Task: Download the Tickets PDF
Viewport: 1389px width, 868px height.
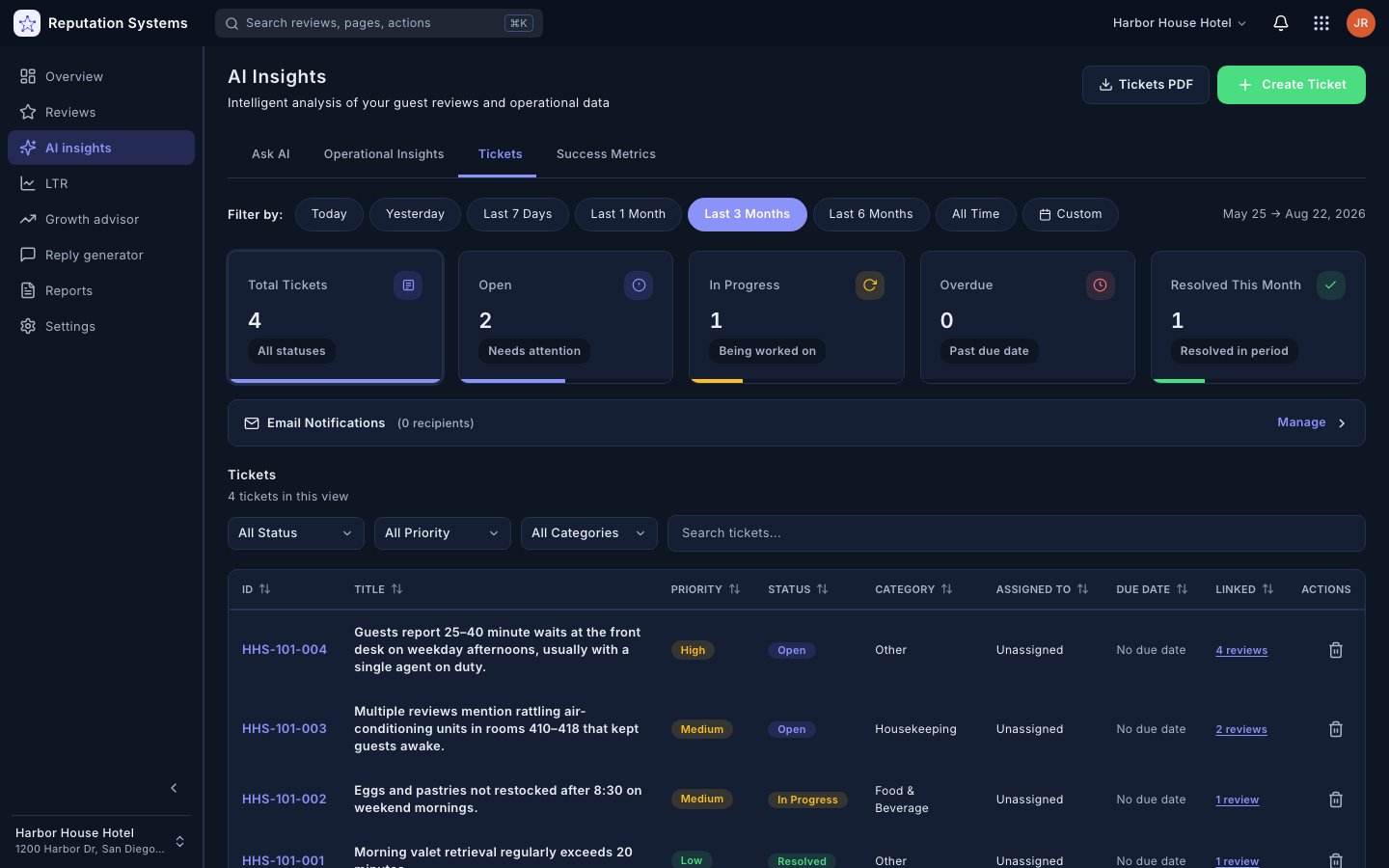Action: coord(1146,85)
